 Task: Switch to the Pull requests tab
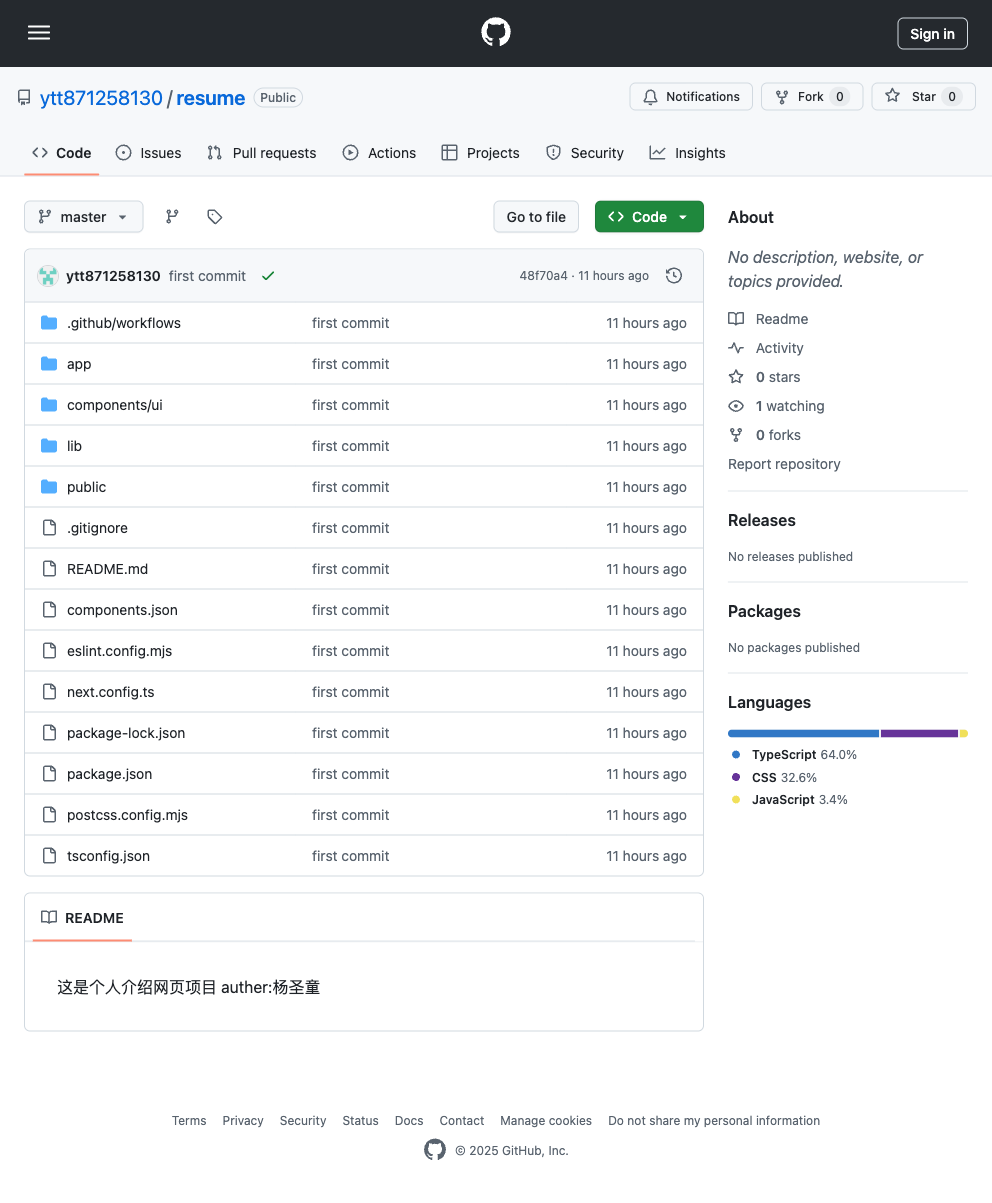point(262,153)
